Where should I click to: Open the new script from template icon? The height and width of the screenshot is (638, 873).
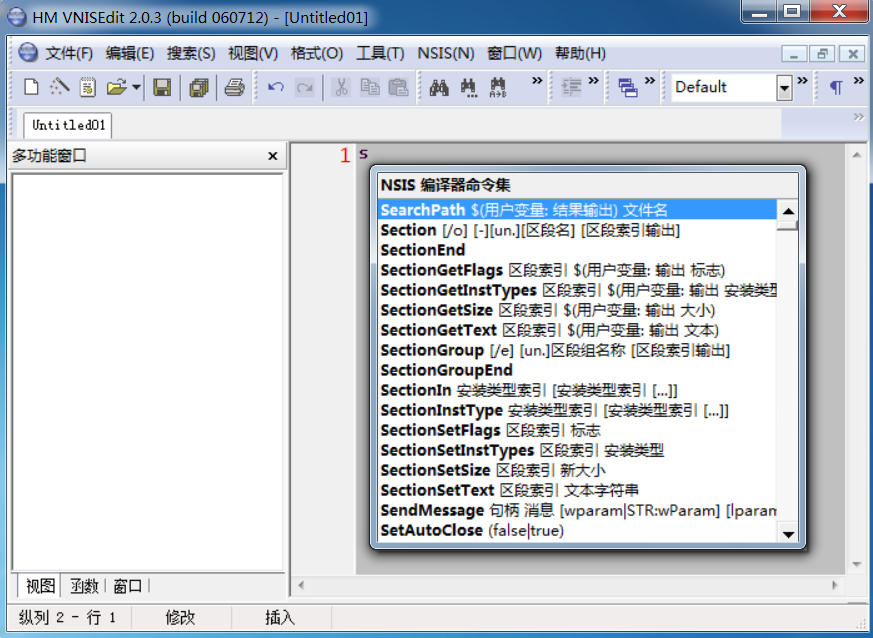tap(87, 87)
